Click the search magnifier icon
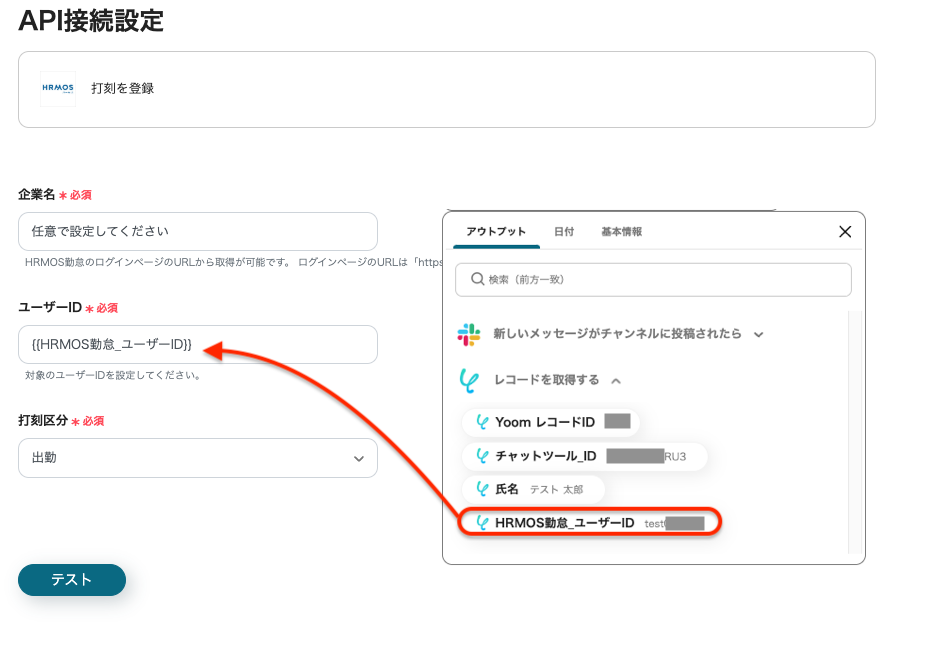The image size is (944, 653). click(x=477, y=279)
